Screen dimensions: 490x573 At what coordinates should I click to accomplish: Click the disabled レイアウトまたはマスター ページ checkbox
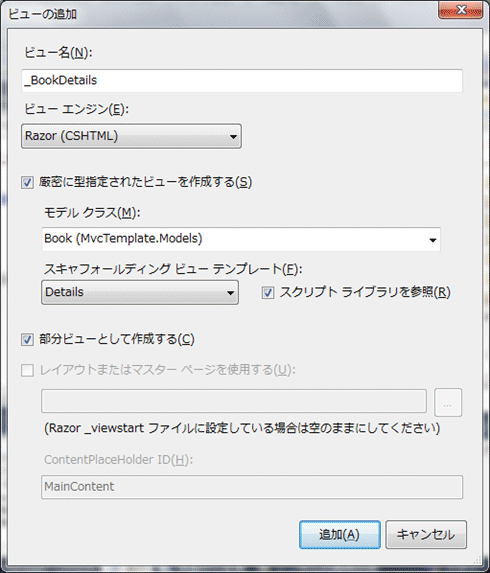click(27, 370)
